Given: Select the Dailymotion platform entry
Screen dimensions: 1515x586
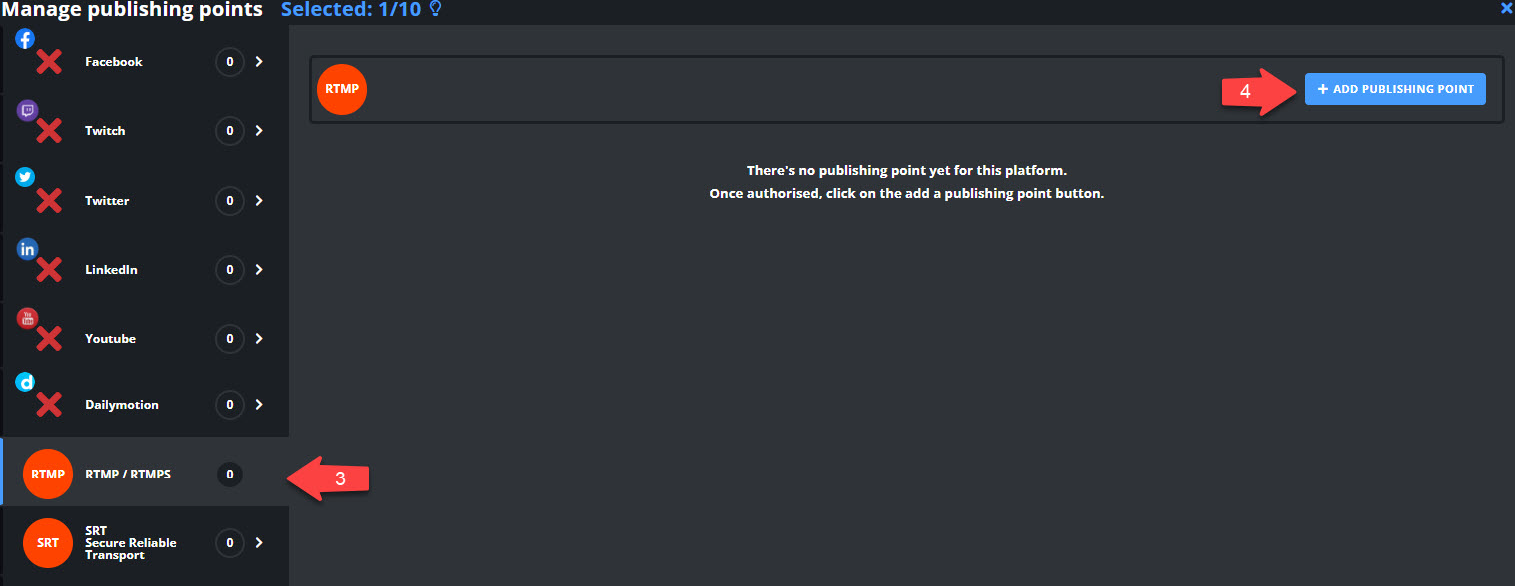Looking at the screenshot, I should tap(146, 404).
